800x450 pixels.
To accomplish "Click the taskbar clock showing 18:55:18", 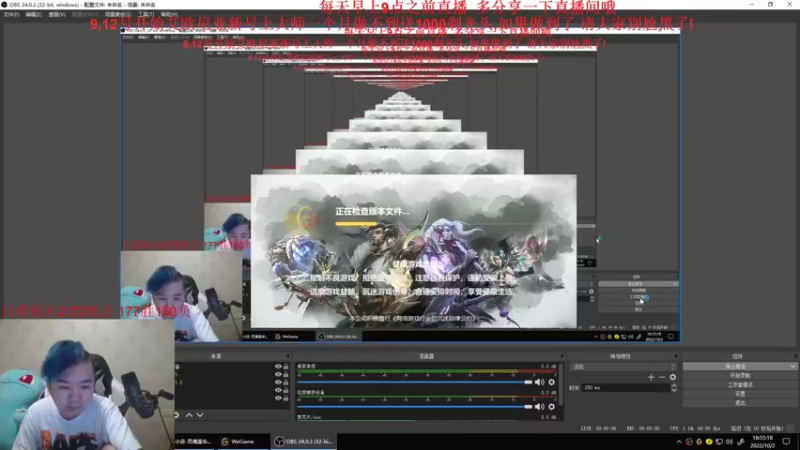I will click(762, 442).
